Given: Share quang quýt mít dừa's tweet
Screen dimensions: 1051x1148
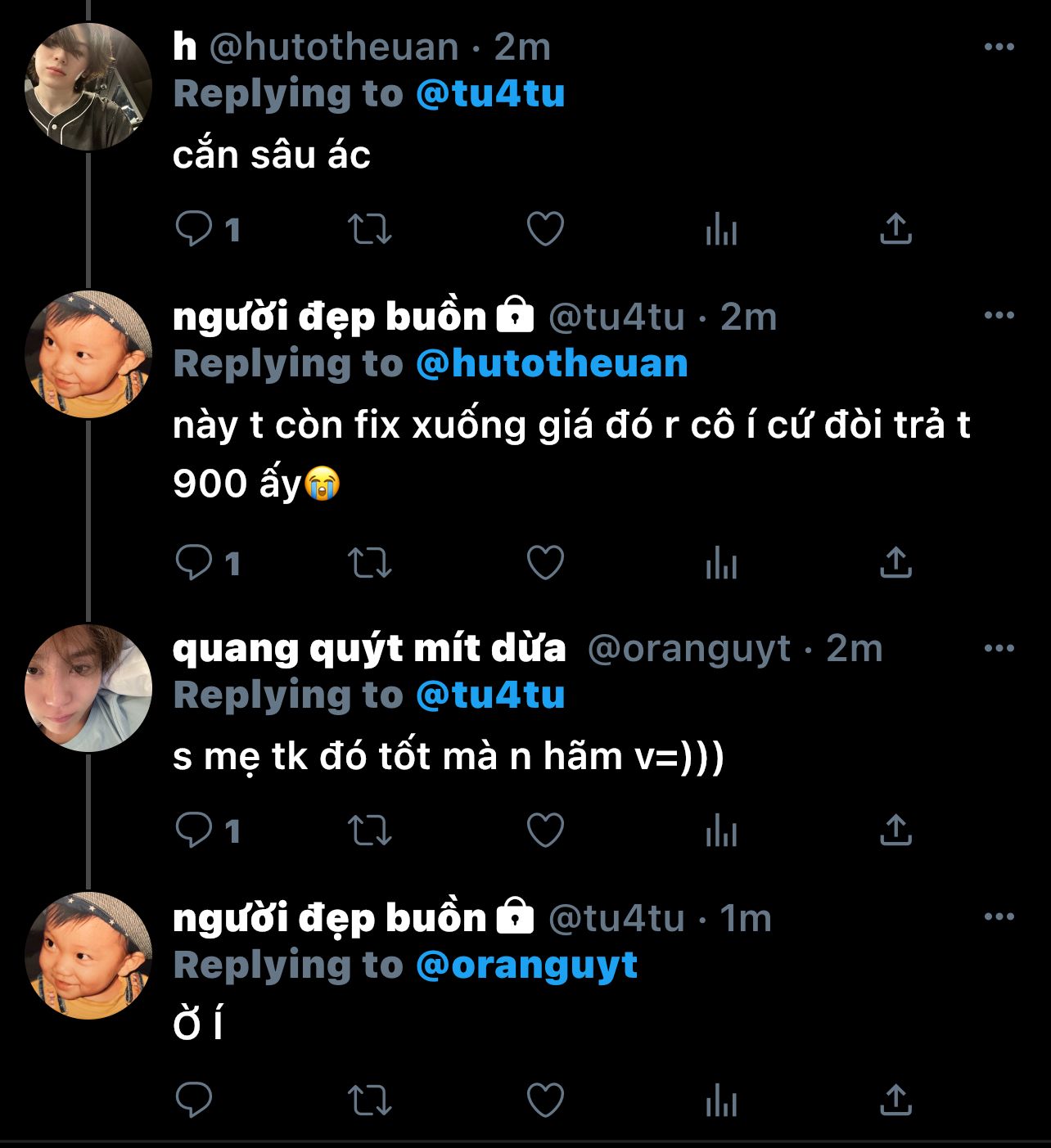Looking at the screenshot, I should (x=895, y=831).
